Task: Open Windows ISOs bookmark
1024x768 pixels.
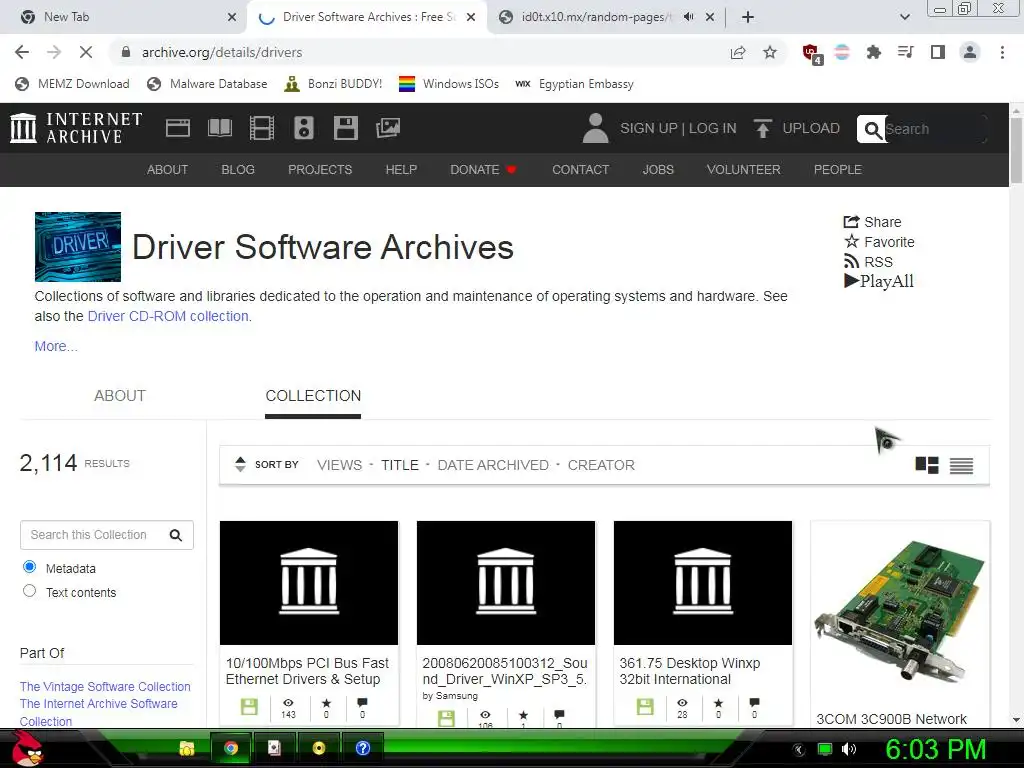Action: (x=449, y=84)
